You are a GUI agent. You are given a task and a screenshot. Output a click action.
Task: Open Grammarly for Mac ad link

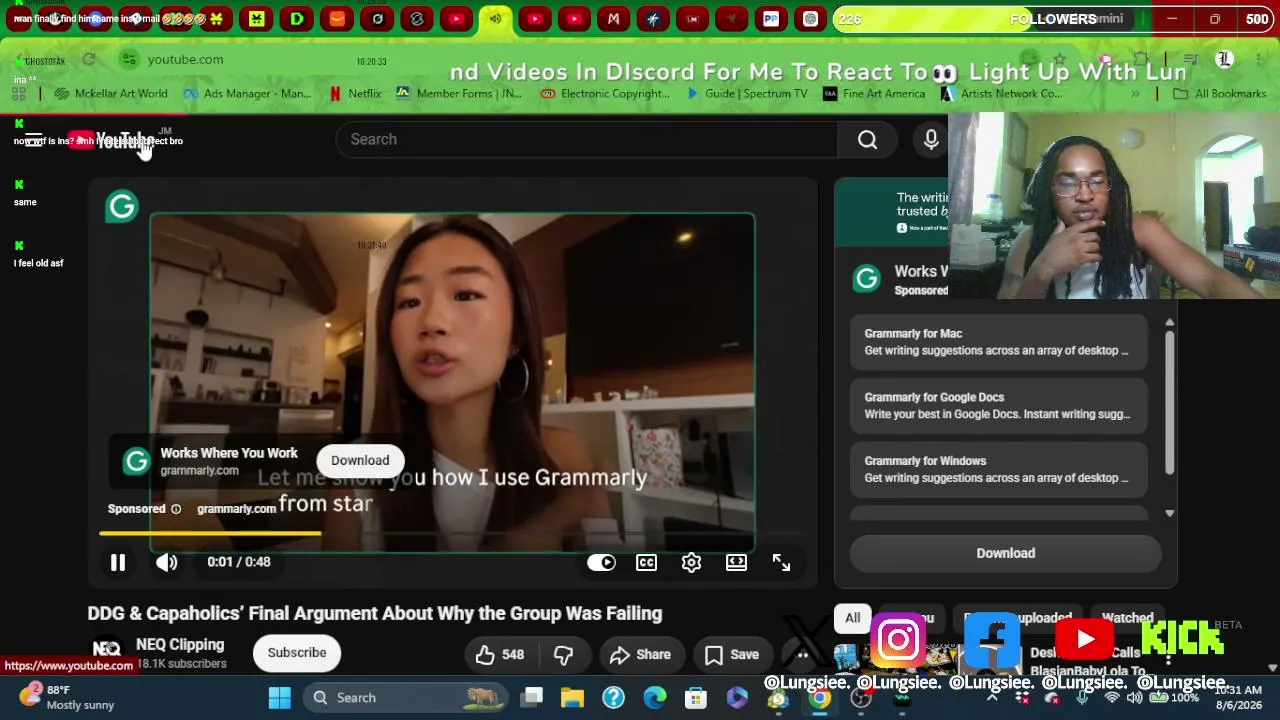pyautogui.click(x=999, y=342)
